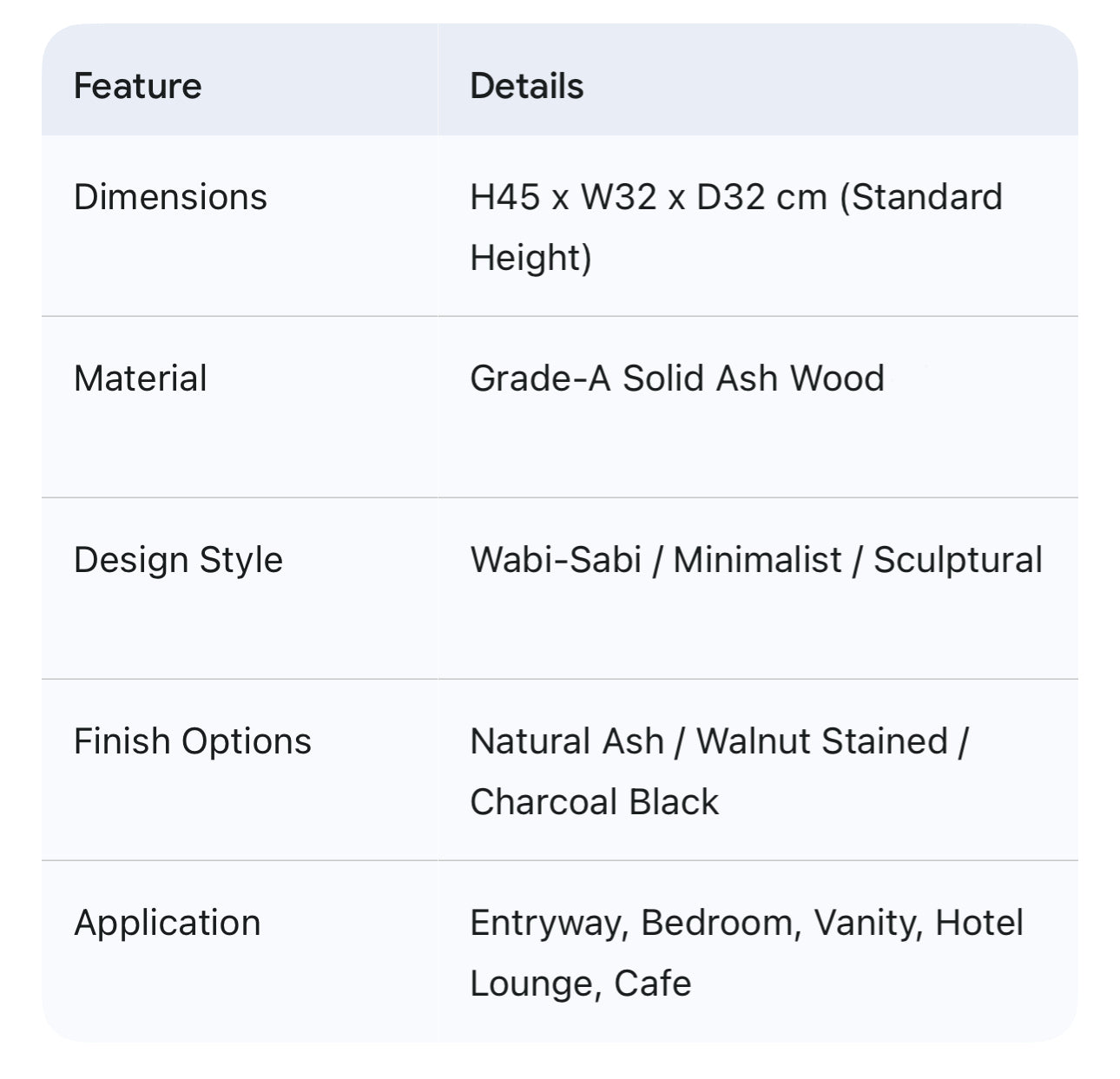Select the Material row label
Viewport: 1120px width, 1079px height.
[140, 378]
